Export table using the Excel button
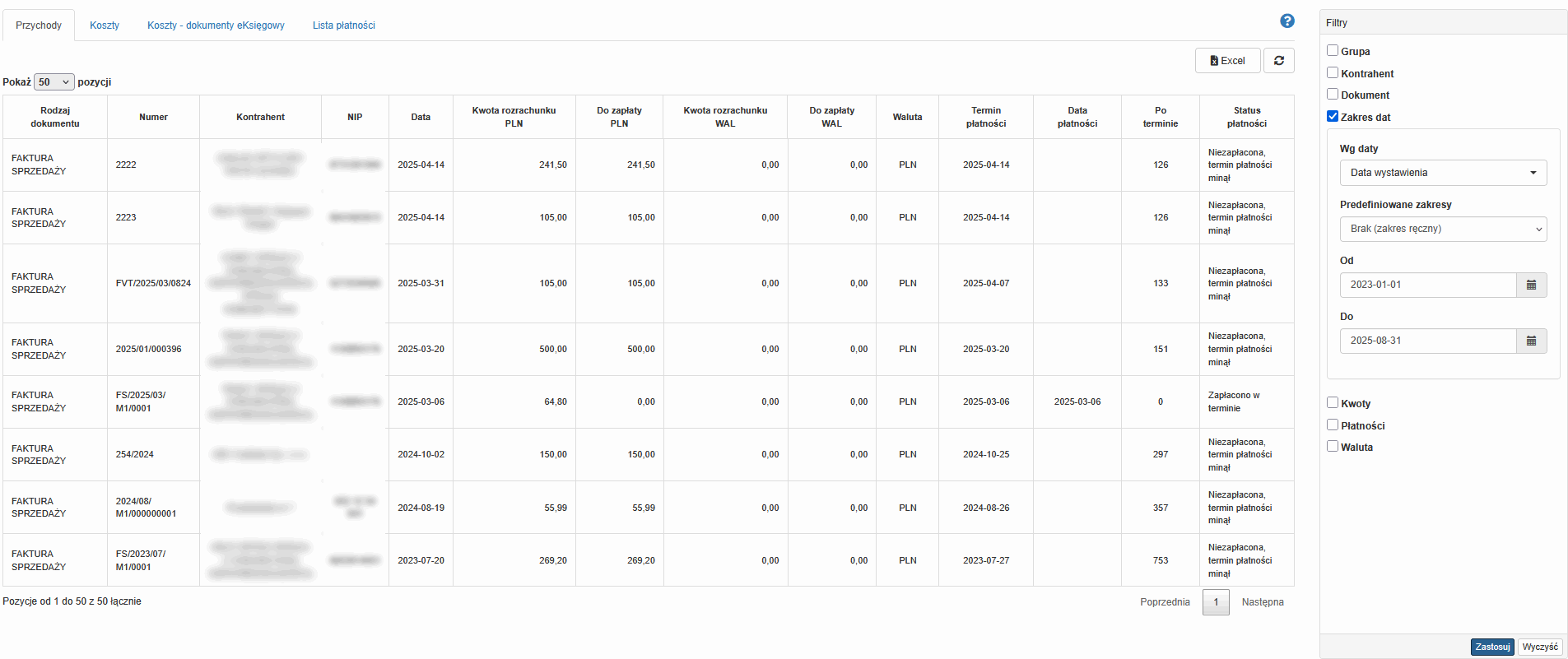1568x659 pixels. 1227,61
